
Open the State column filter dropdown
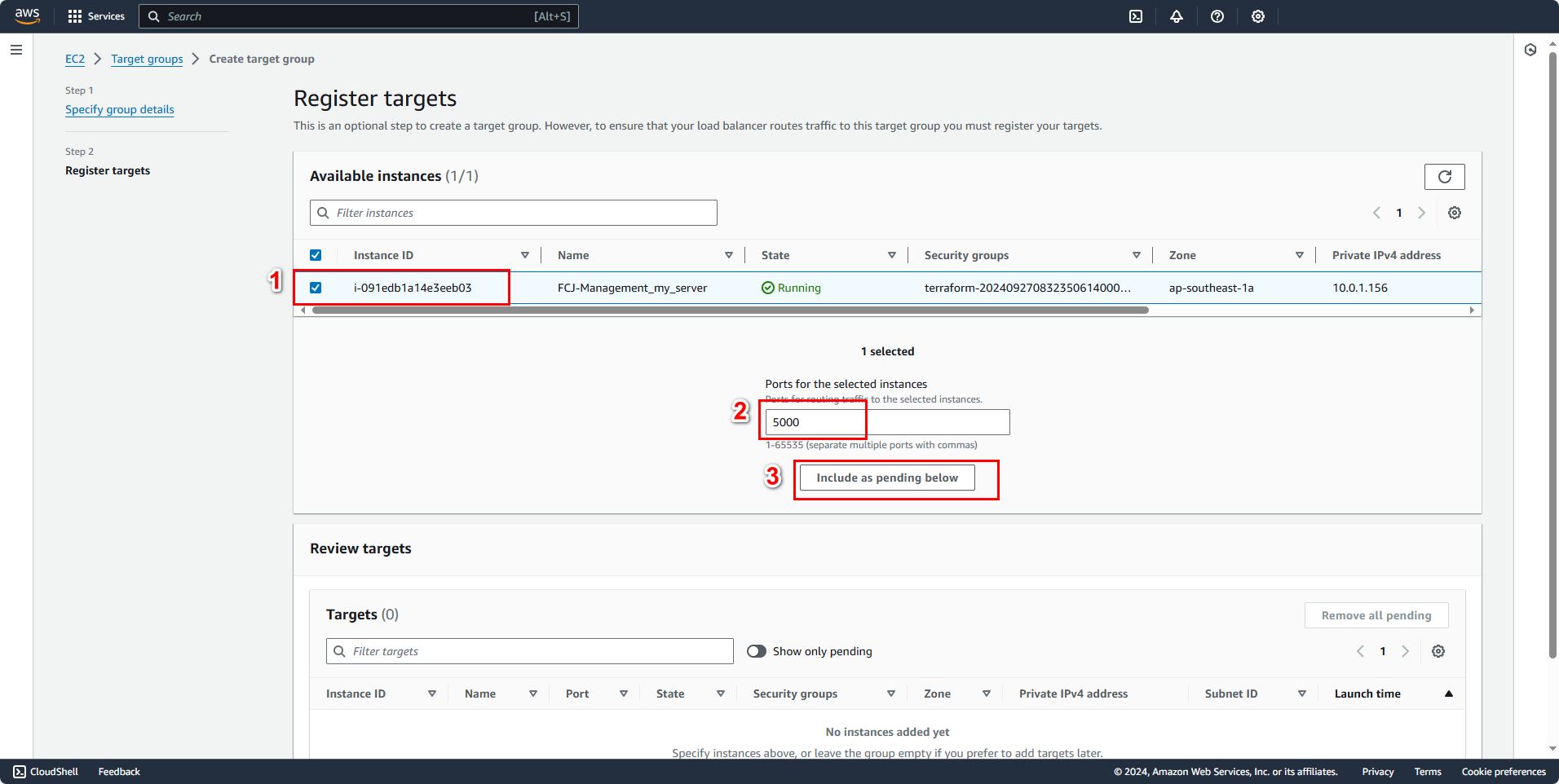click(x=892, y=254)
